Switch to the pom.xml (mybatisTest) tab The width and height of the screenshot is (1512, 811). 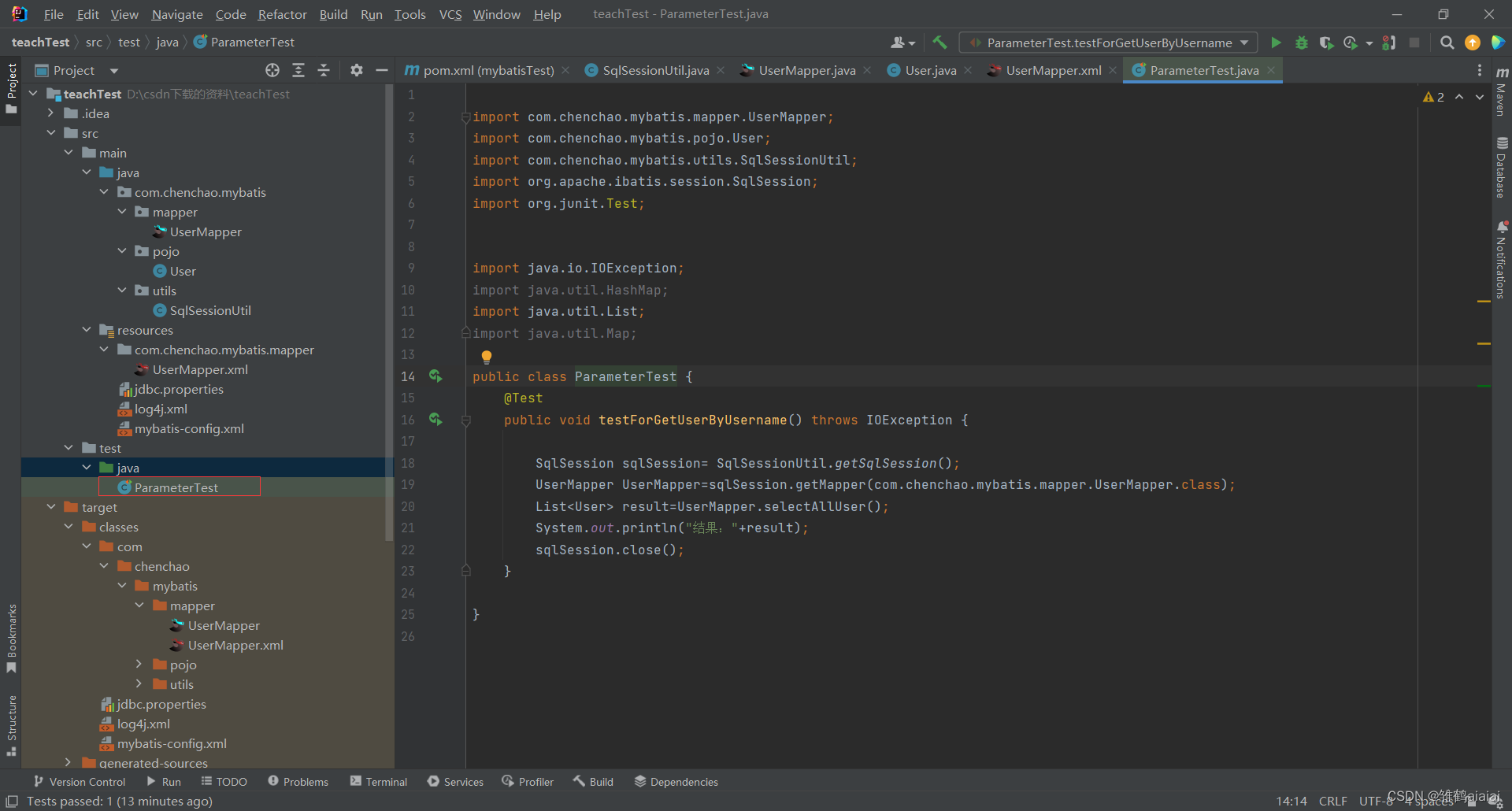click(488, 70)
